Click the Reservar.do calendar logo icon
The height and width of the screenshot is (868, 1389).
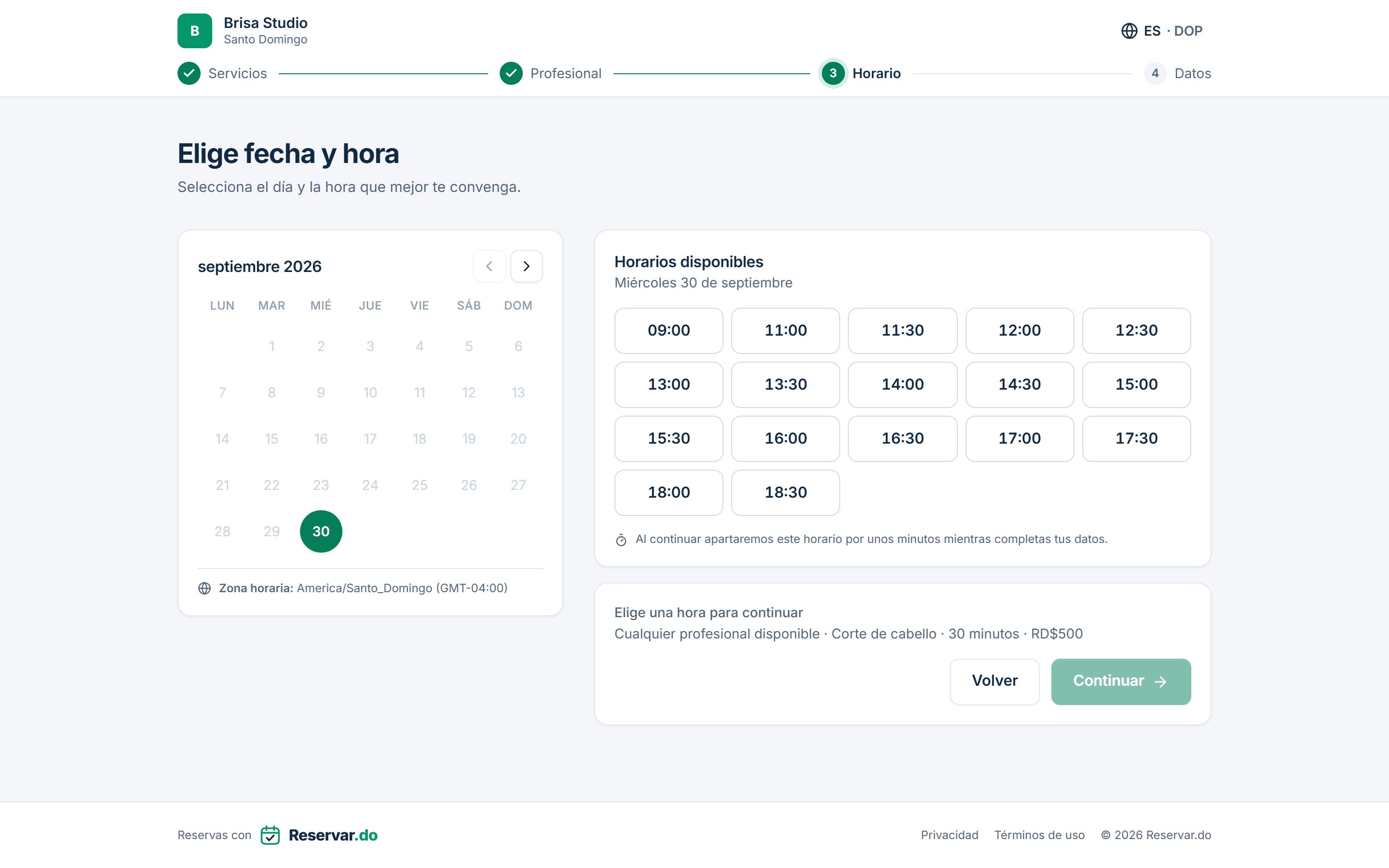point(271,835)
